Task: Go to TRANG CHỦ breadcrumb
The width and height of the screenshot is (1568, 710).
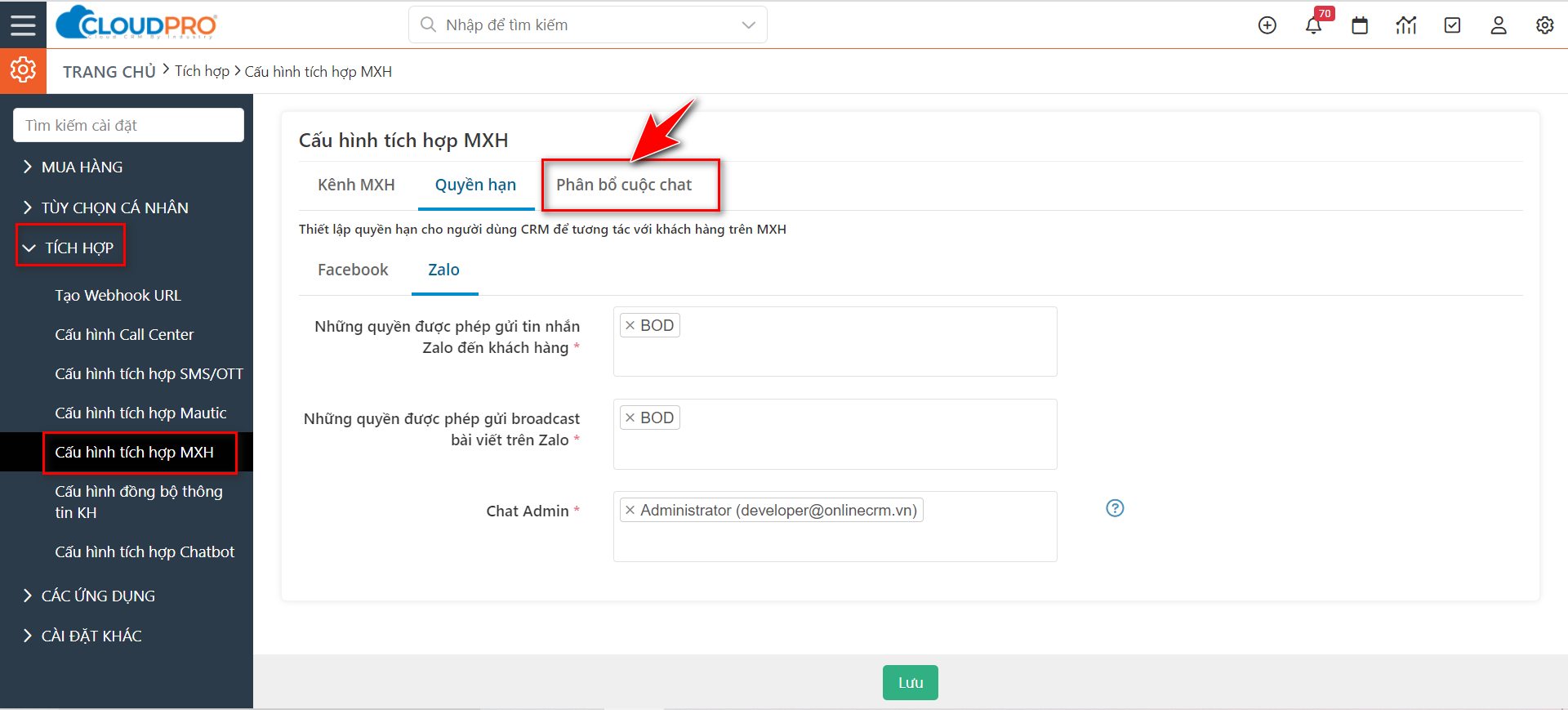Action: coord(109,72)
